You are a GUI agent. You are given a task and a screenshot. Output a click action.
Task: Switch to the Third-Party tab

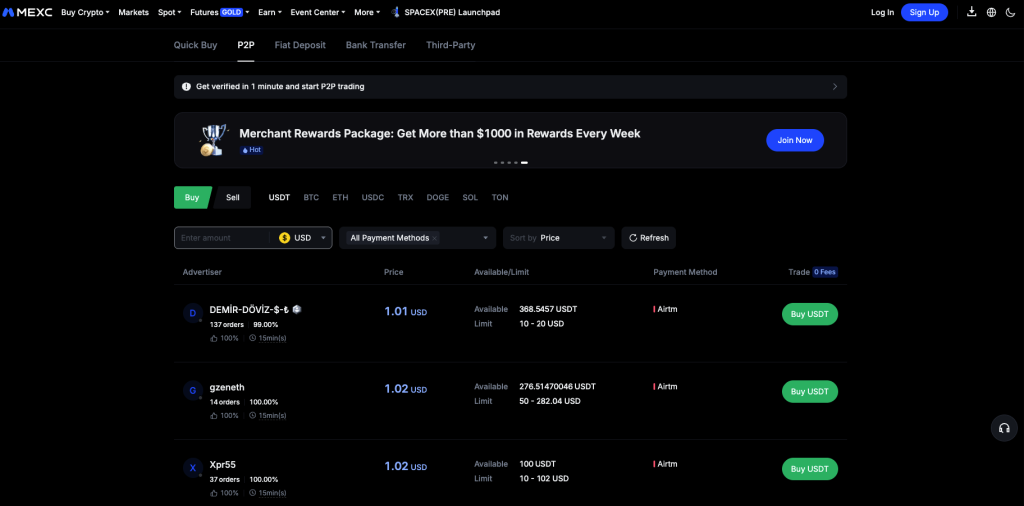coord(451,45)
